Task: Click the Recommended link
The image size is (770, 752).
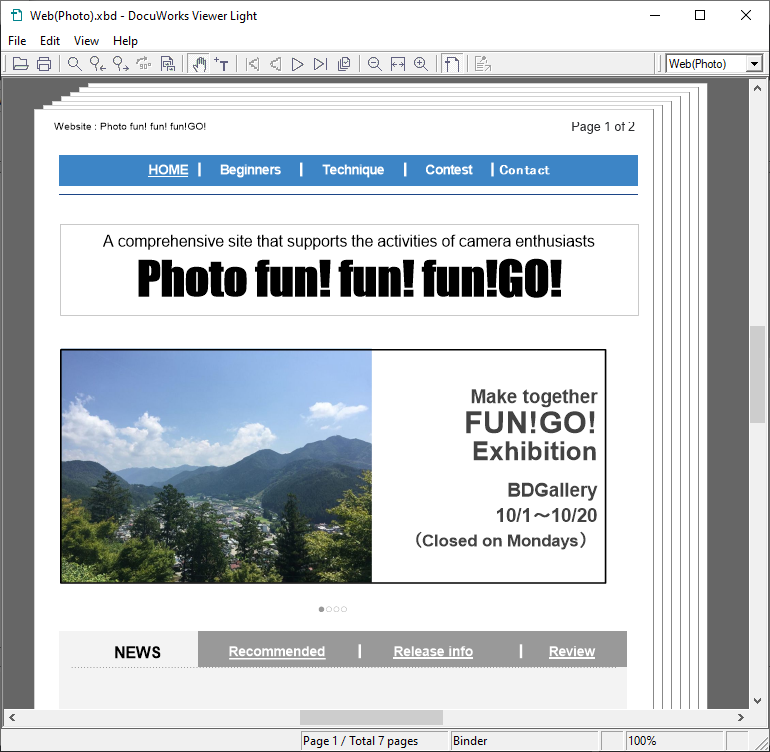Action: [x=276, y=651]
